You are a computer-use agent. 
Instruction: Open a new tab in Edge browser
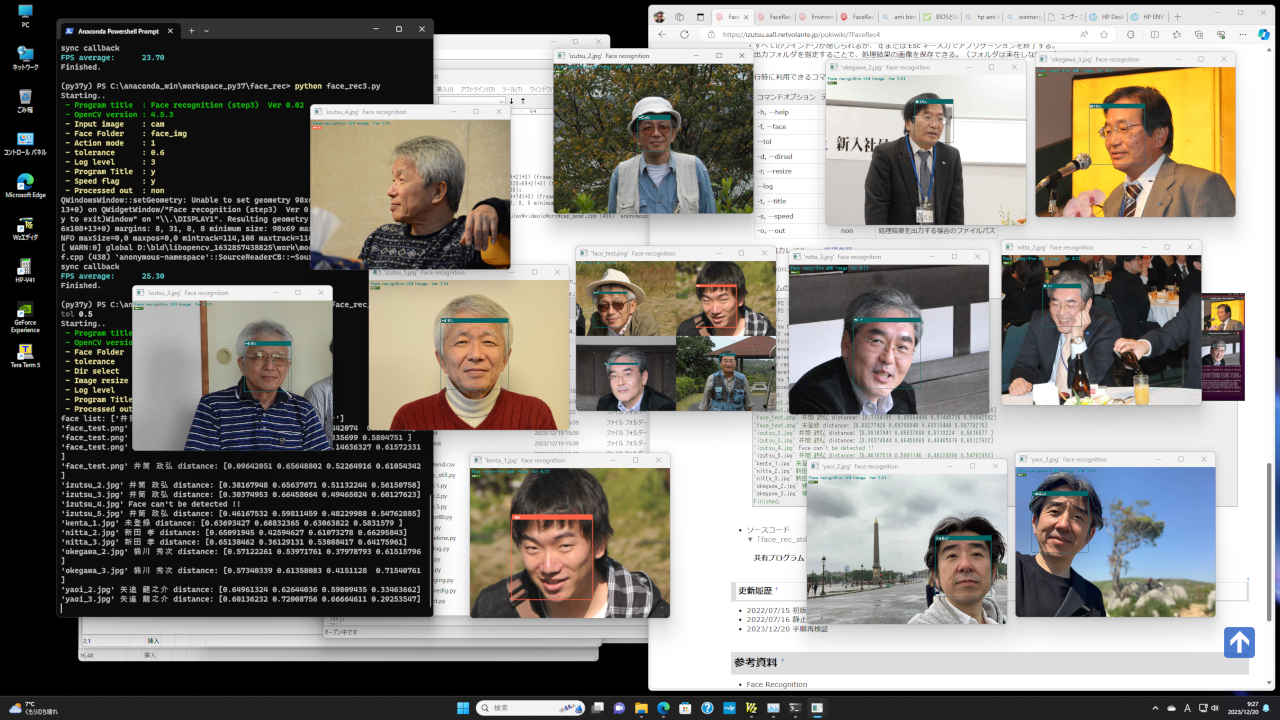(1176, 17)
